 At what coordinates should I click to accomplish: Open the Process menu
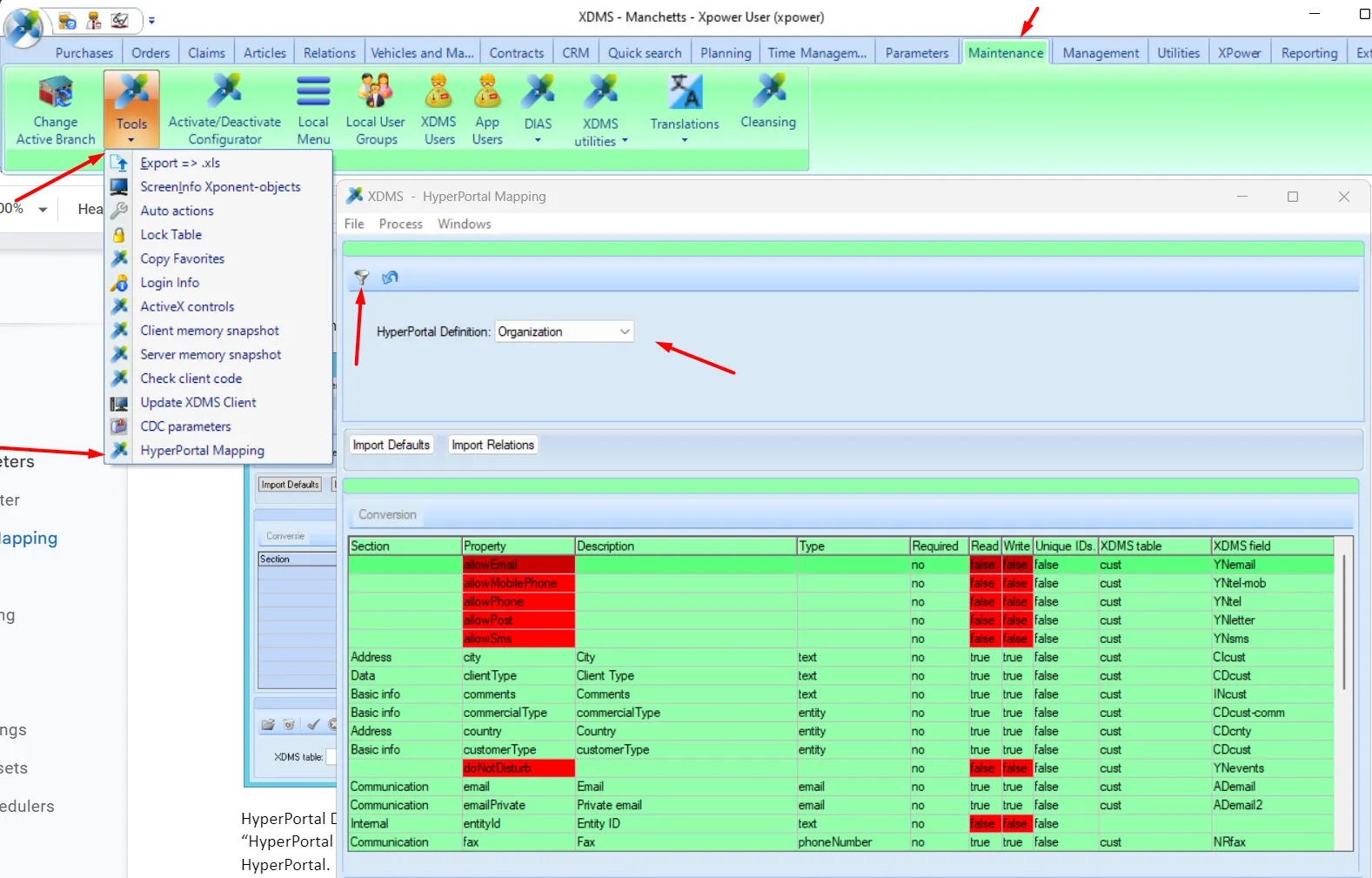400,224
